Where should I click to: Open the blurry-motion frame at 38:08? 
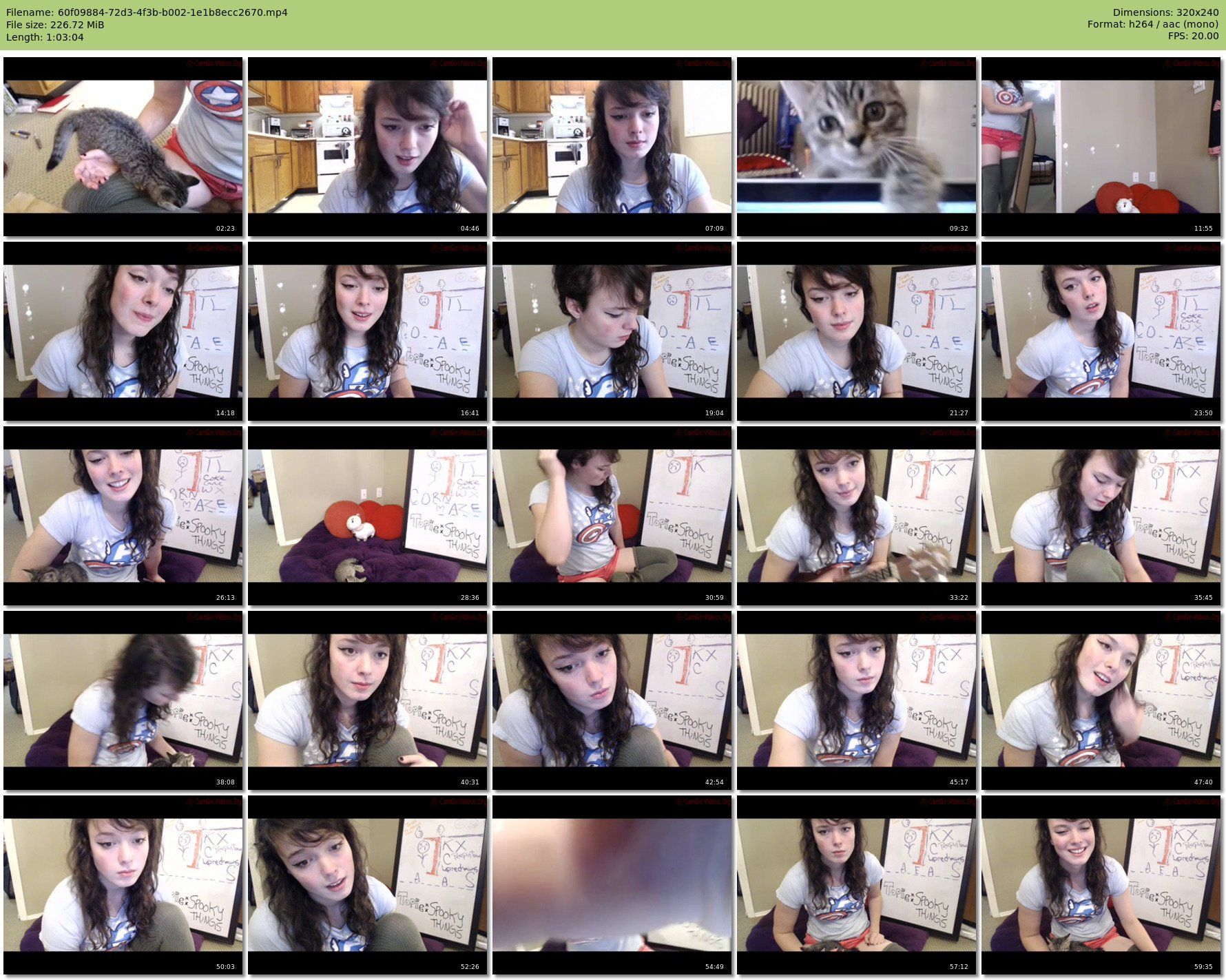click(123, 700)
